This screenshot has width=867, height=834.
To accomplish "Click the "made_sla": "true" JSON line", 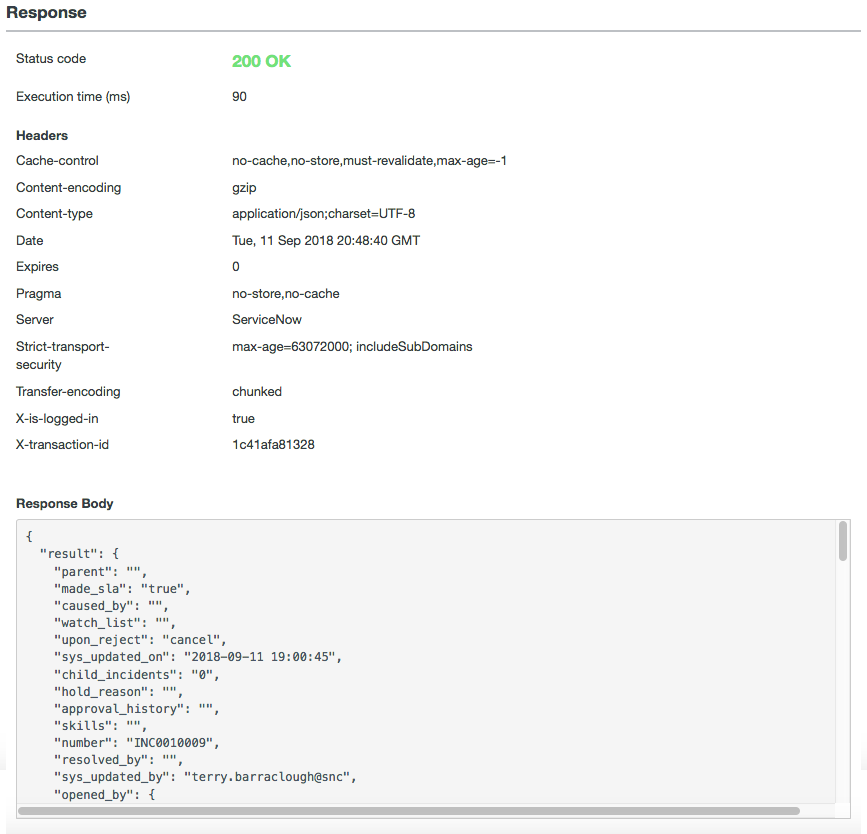I will [122, 588].
